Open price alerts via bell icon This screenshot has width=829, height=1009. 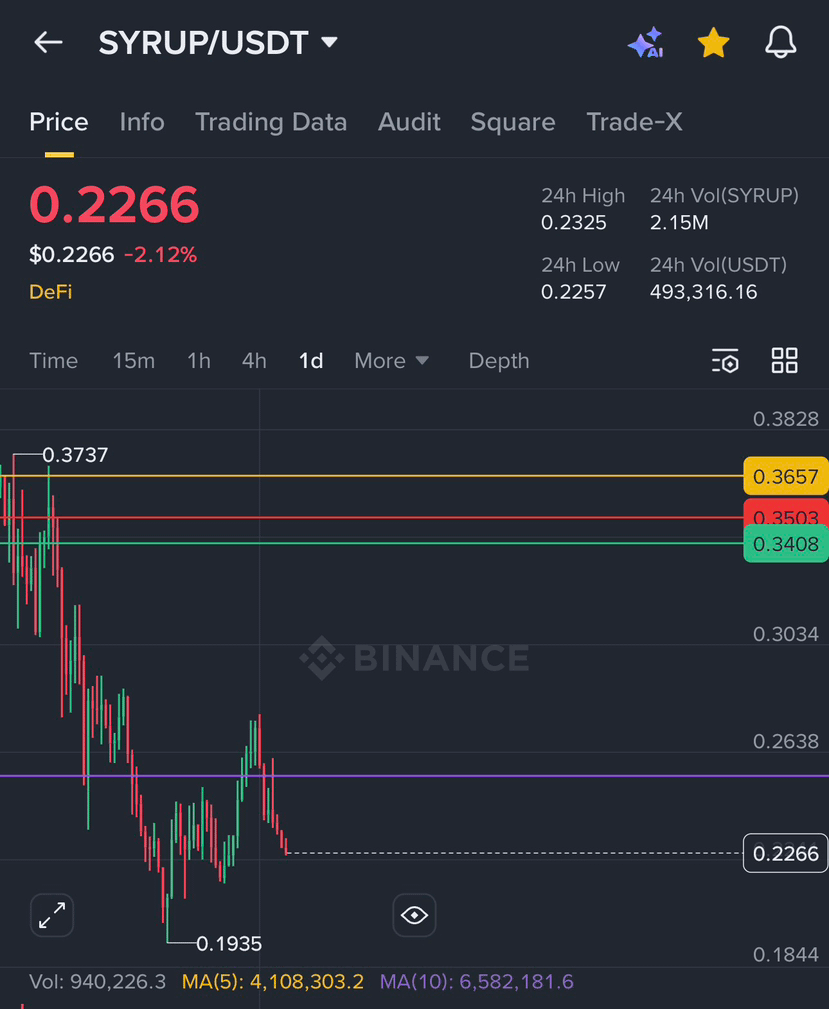780,43
